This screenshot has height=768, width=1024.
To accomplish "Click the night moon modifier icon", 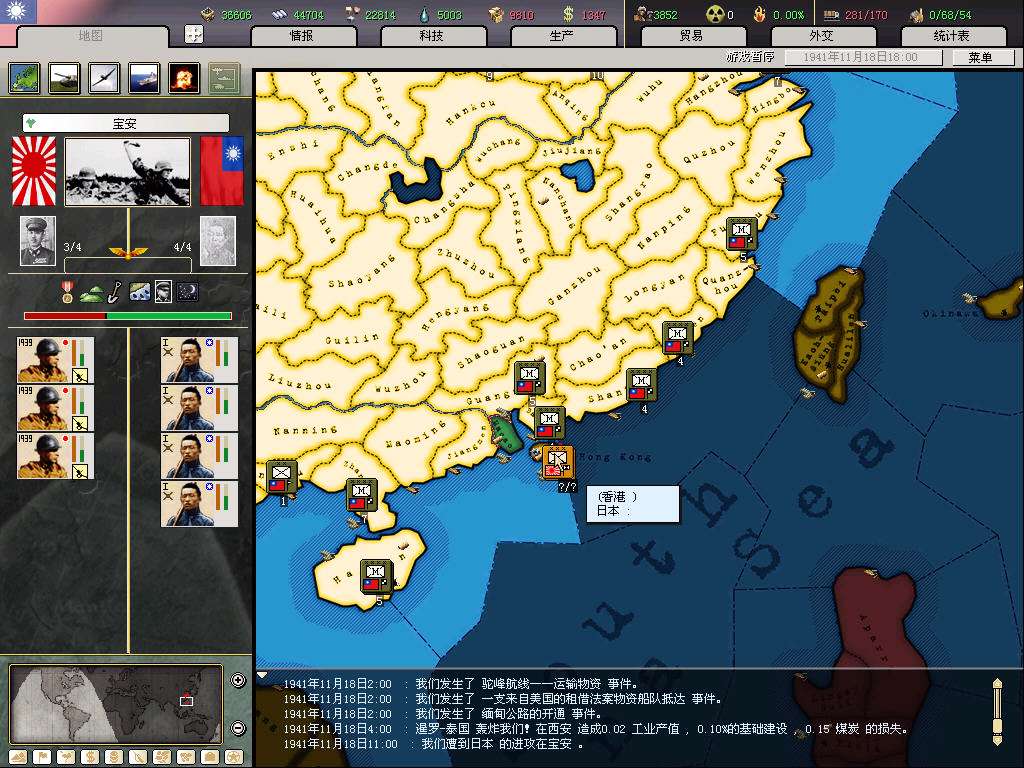I will (187, 292).
